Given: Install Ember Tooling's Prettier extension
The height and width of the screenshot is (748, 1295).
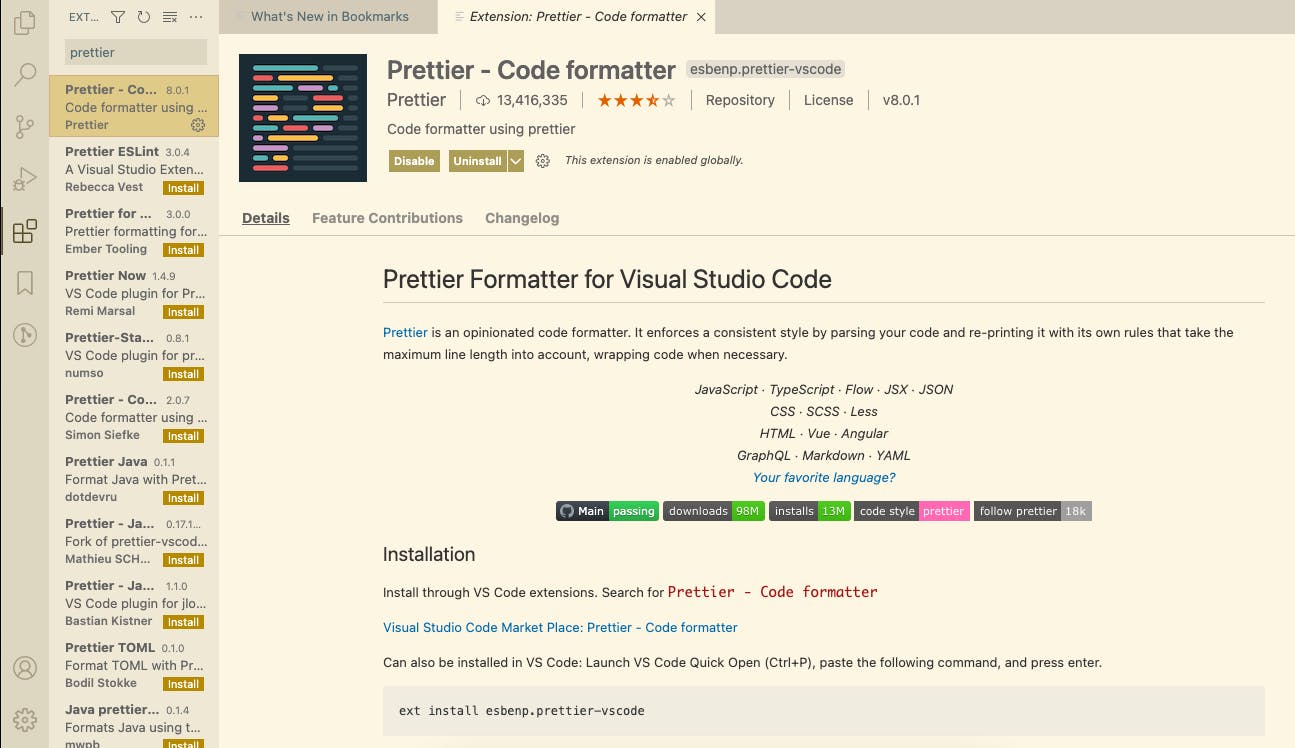Looking at the screenshot, I should tap(183, 250).
